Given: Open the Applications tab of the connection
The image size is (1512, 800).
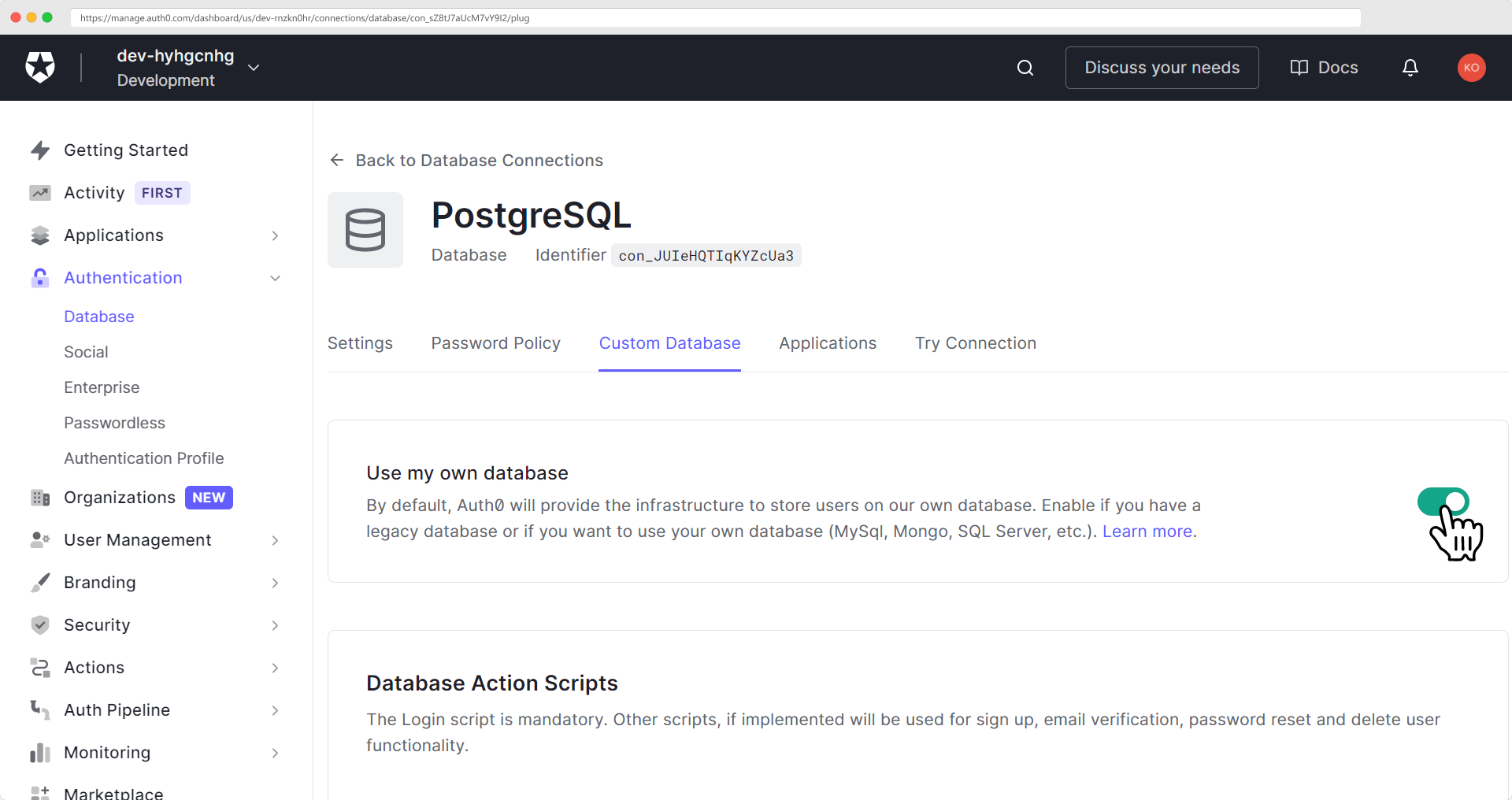Looking at the screenshot, I should point(828,343).
